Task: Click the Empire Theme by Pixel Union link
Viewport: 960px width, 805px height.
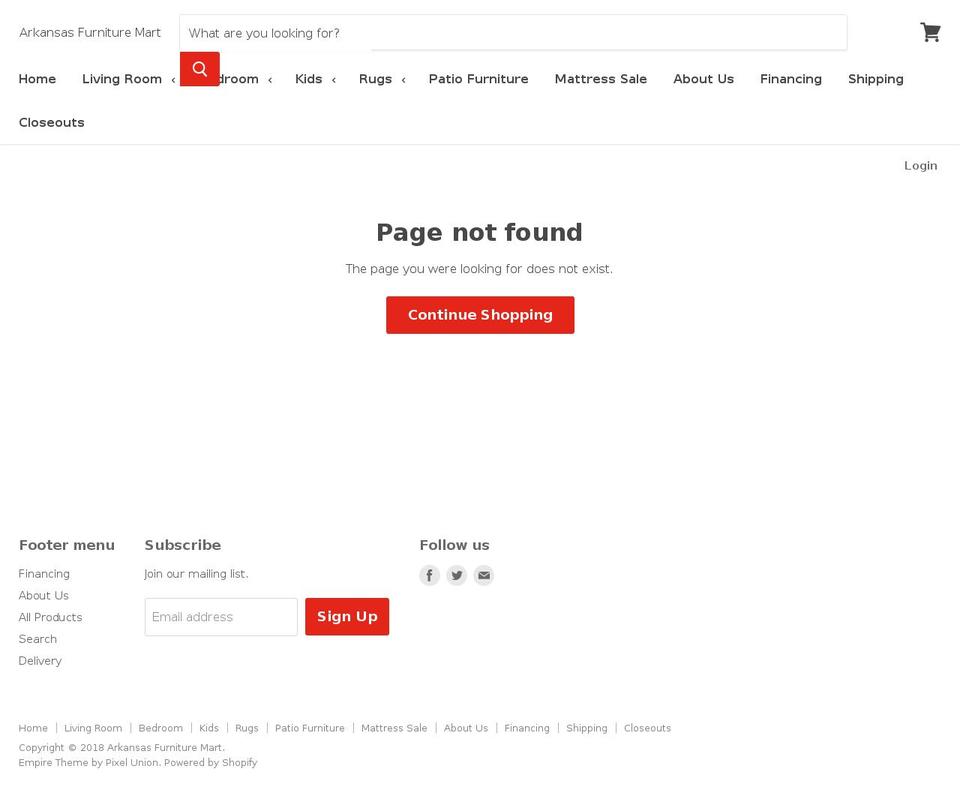Action: (x=89, y=763)
